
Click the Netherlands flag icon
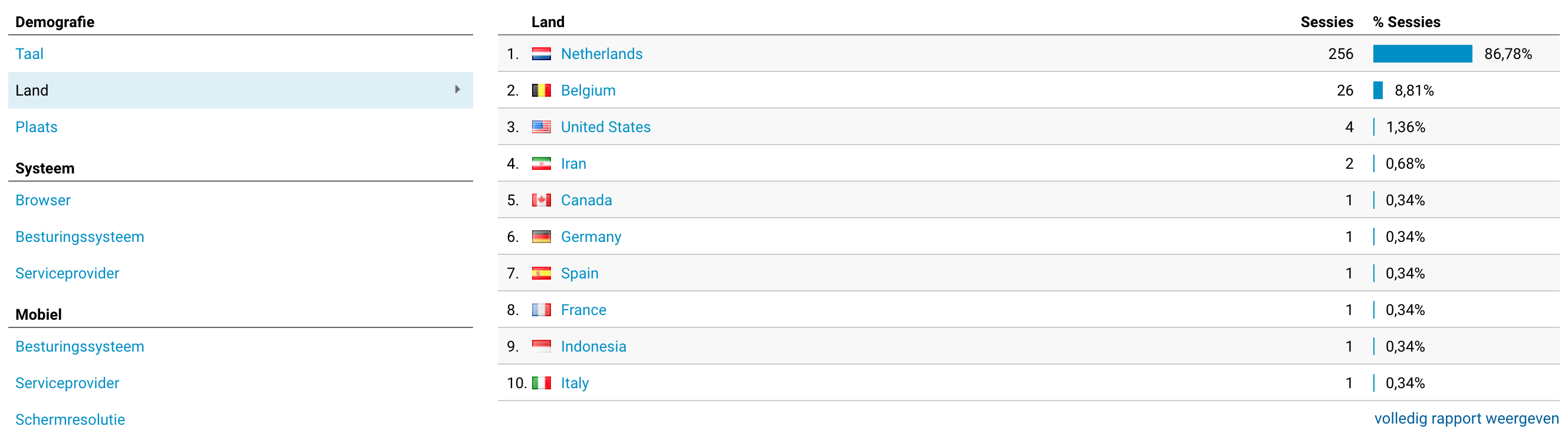point(540,54)
